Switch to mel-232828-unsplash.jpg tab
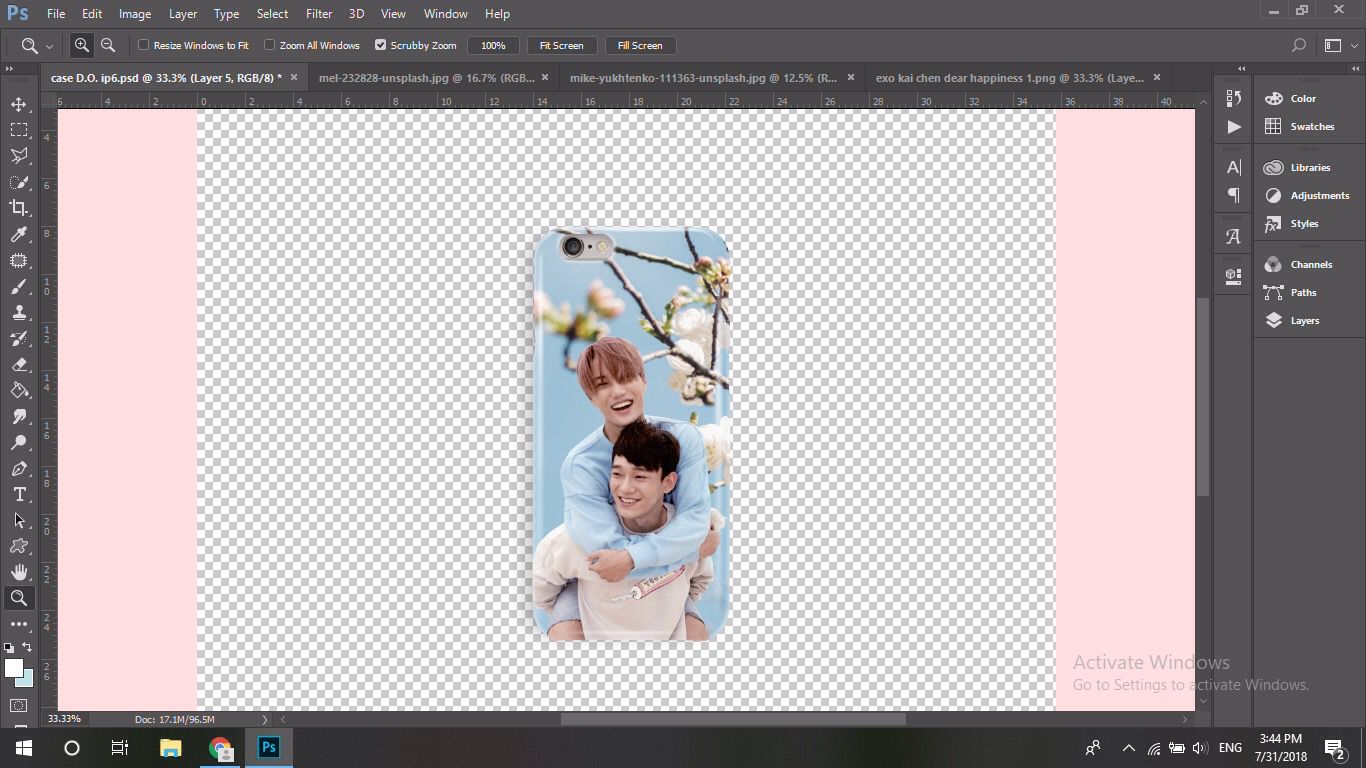Viewport: 1366px width, 768px height. click(x=427, y=77)
